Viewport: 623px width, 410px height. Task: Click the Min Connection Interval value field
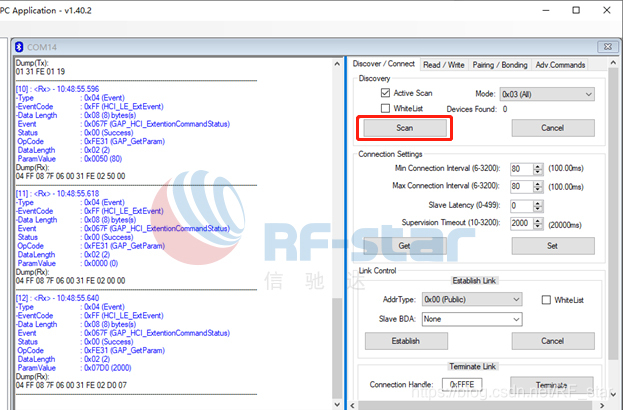(522, 169)
